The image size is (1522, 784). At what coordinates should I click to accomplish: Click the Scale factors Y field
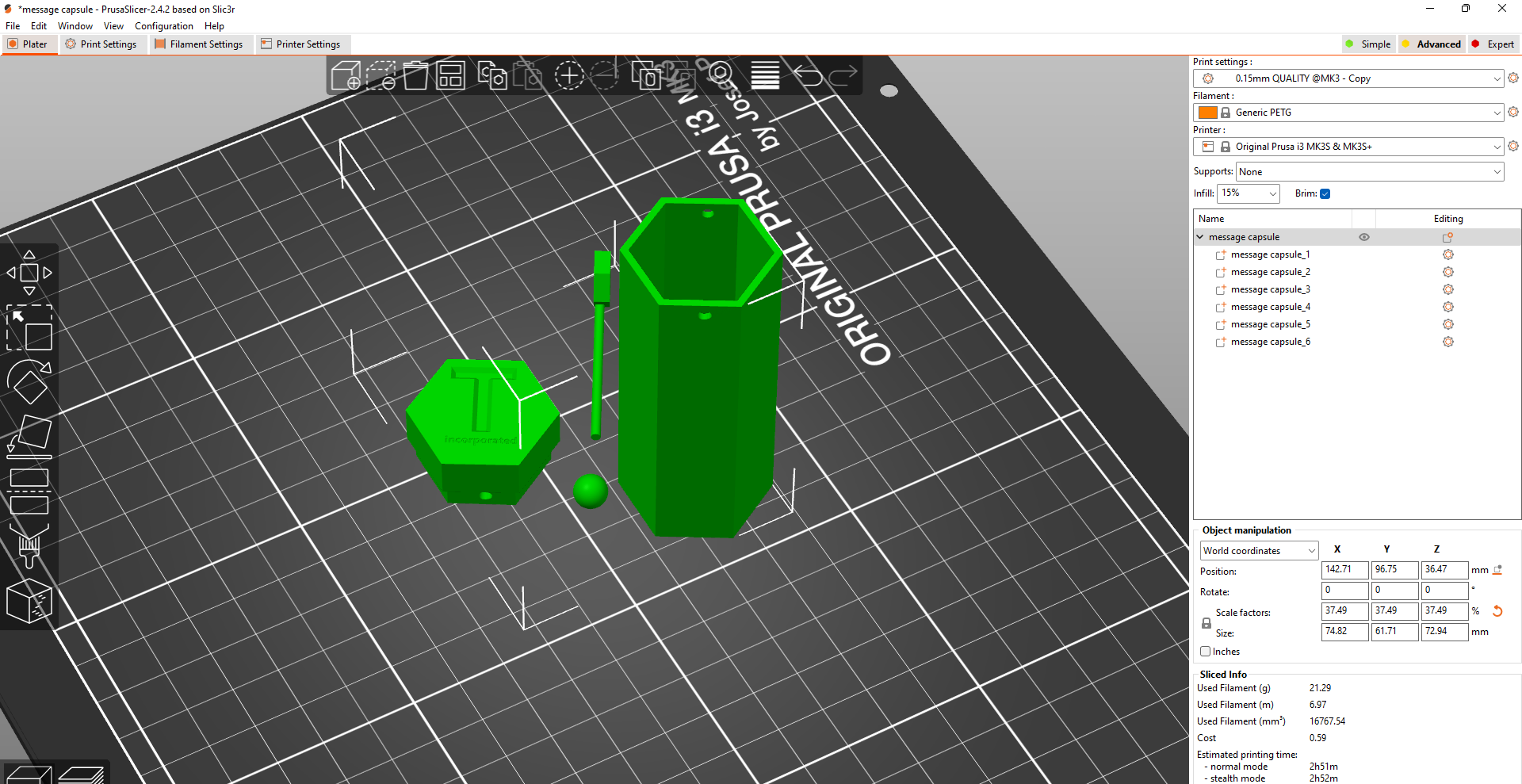tap(1395, 611)
